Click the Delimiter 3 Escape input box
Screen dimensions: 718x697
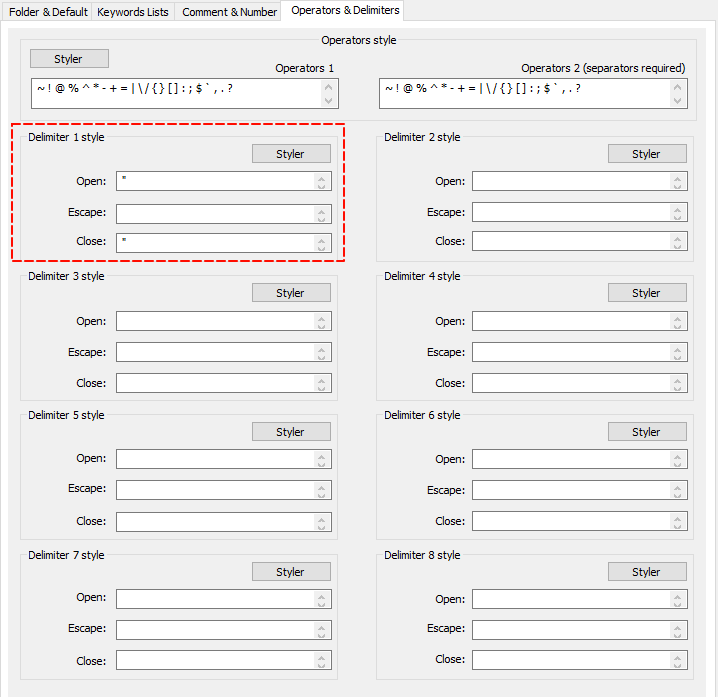click(215, 352)
